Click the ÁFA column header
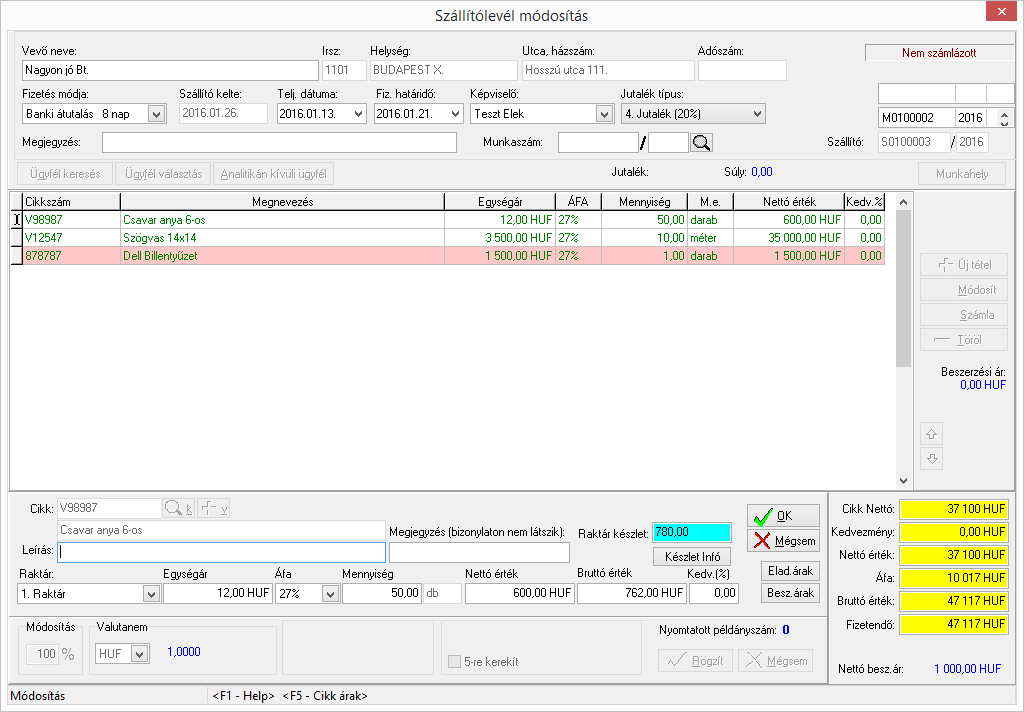This screenshot has height=712, width=1024. 578,202
